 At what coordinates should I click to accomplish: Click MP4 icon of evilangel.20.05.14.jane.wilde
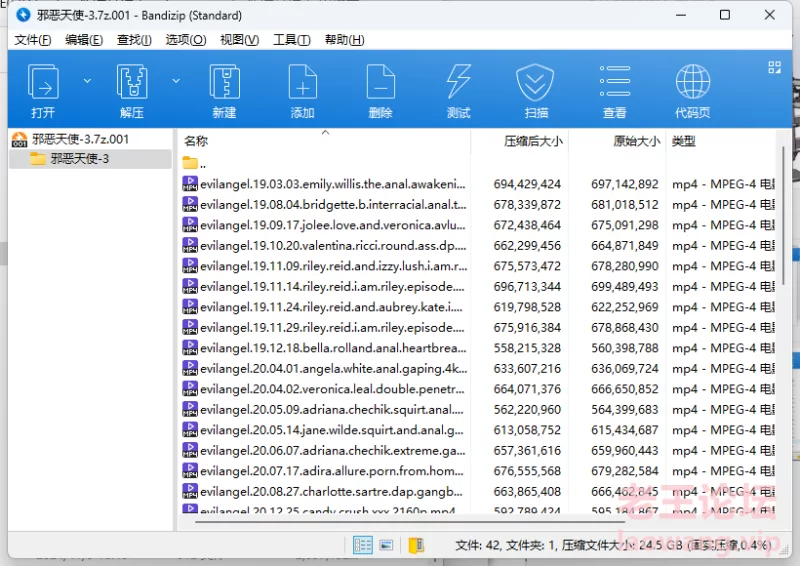click(190, 430)
